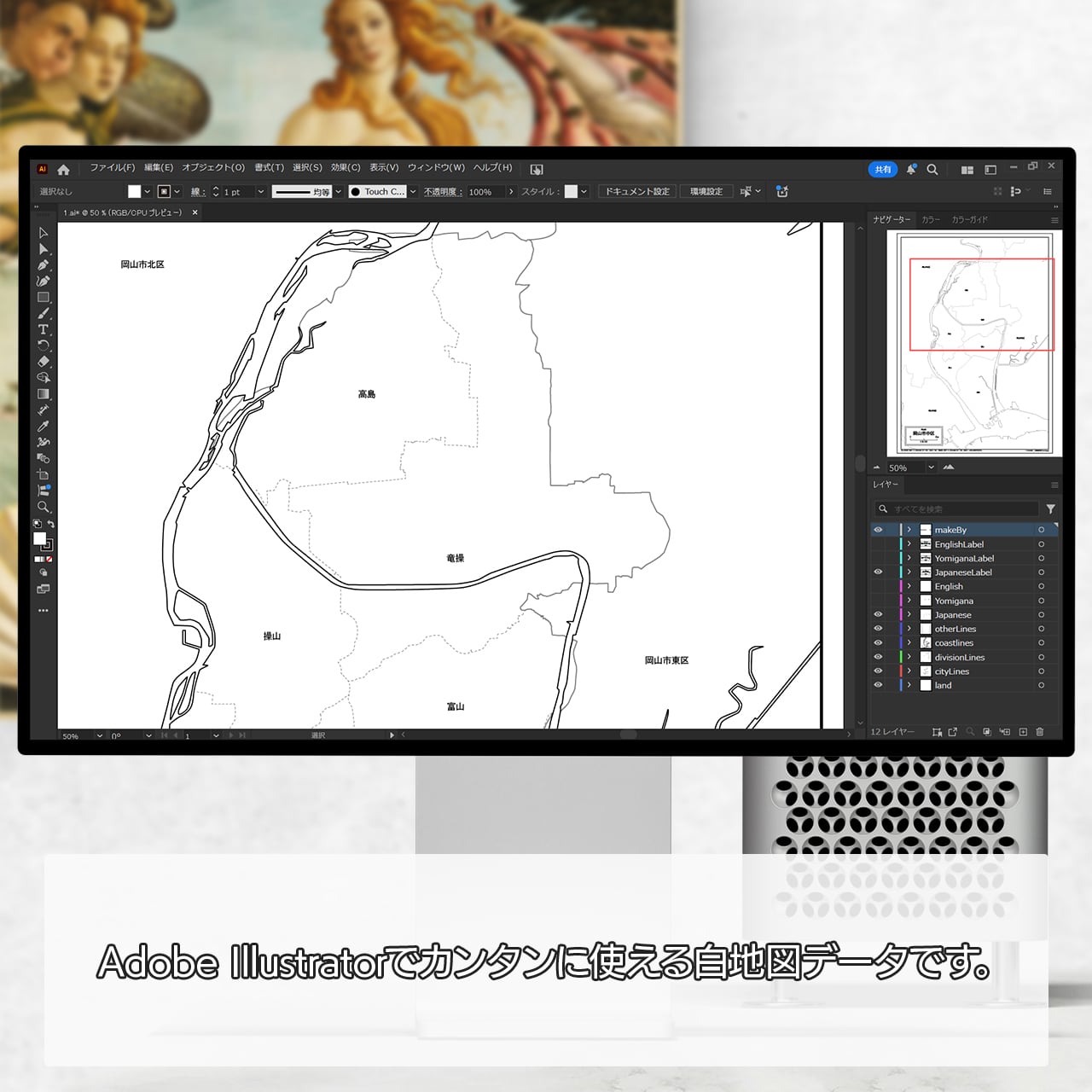Hide the coastlines layer
Screen dimensions: 1092x1092
[878, 643]
